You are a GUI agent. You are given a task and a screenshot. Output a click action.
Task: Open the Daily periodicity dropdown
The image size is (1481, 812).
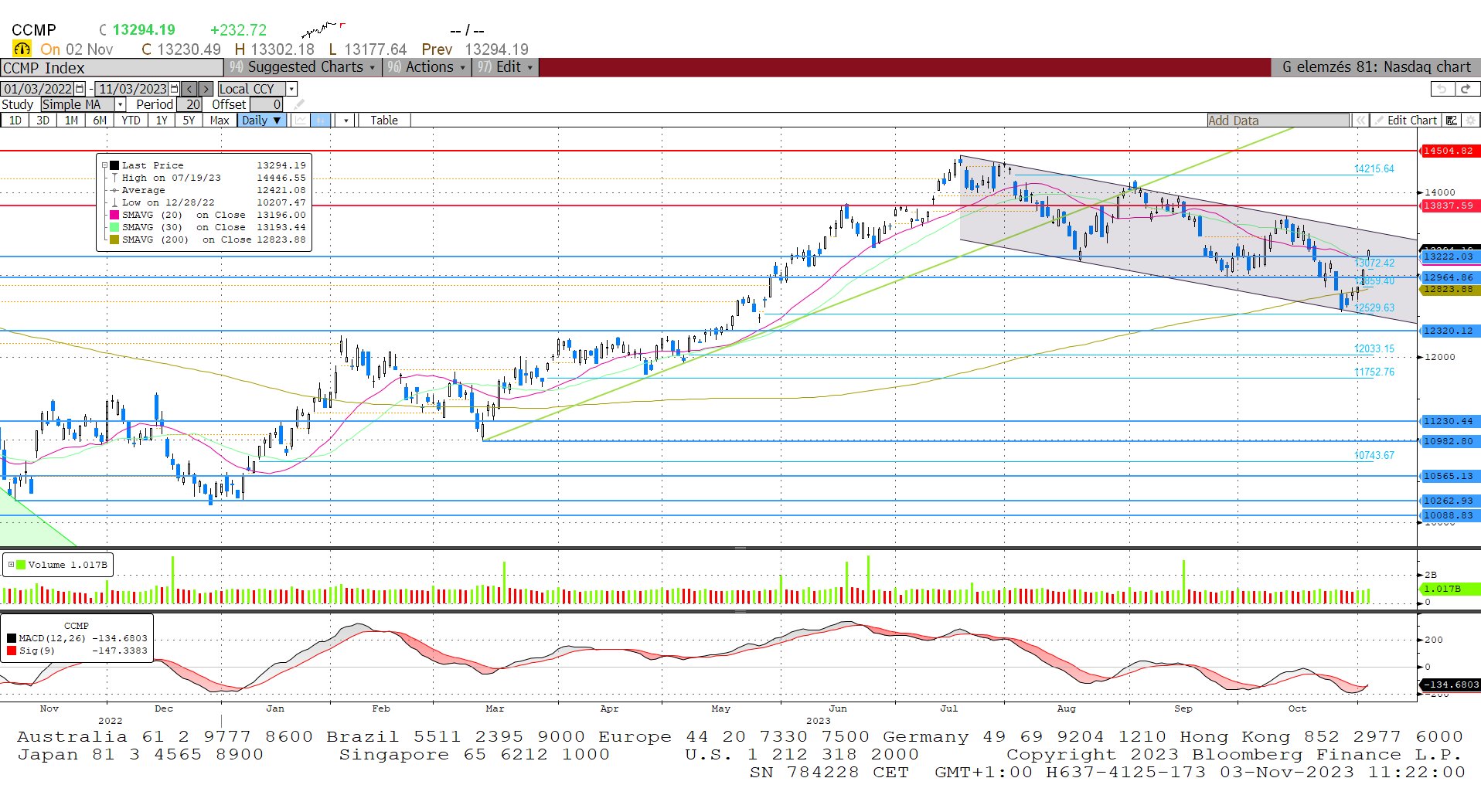pyautogui.click(x=262, y=121)
